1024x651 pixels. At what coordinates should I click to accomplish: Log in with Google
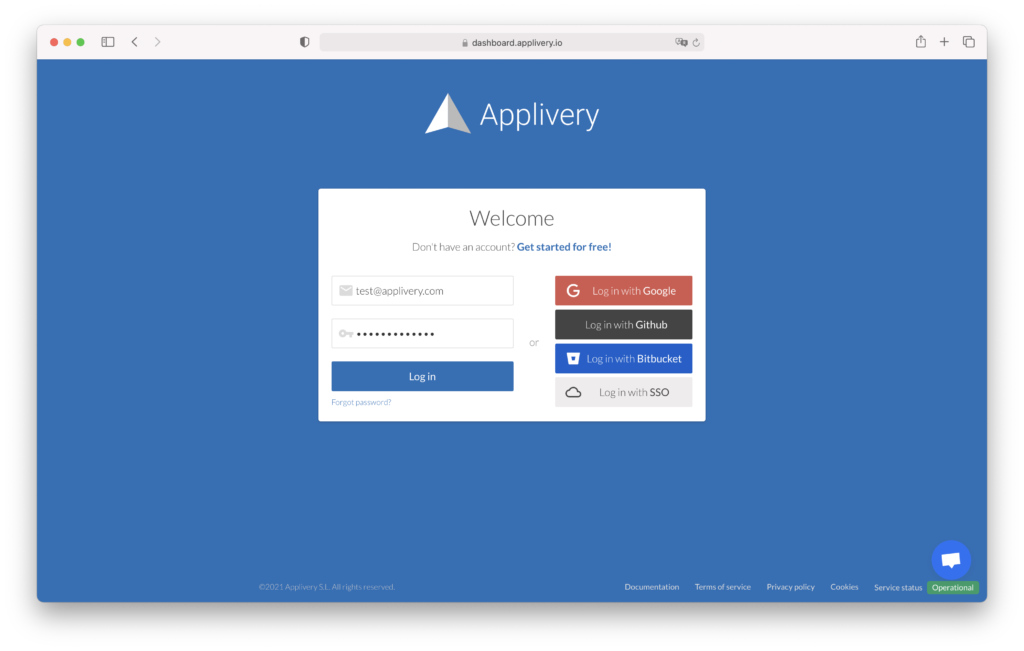coord(624,291)
